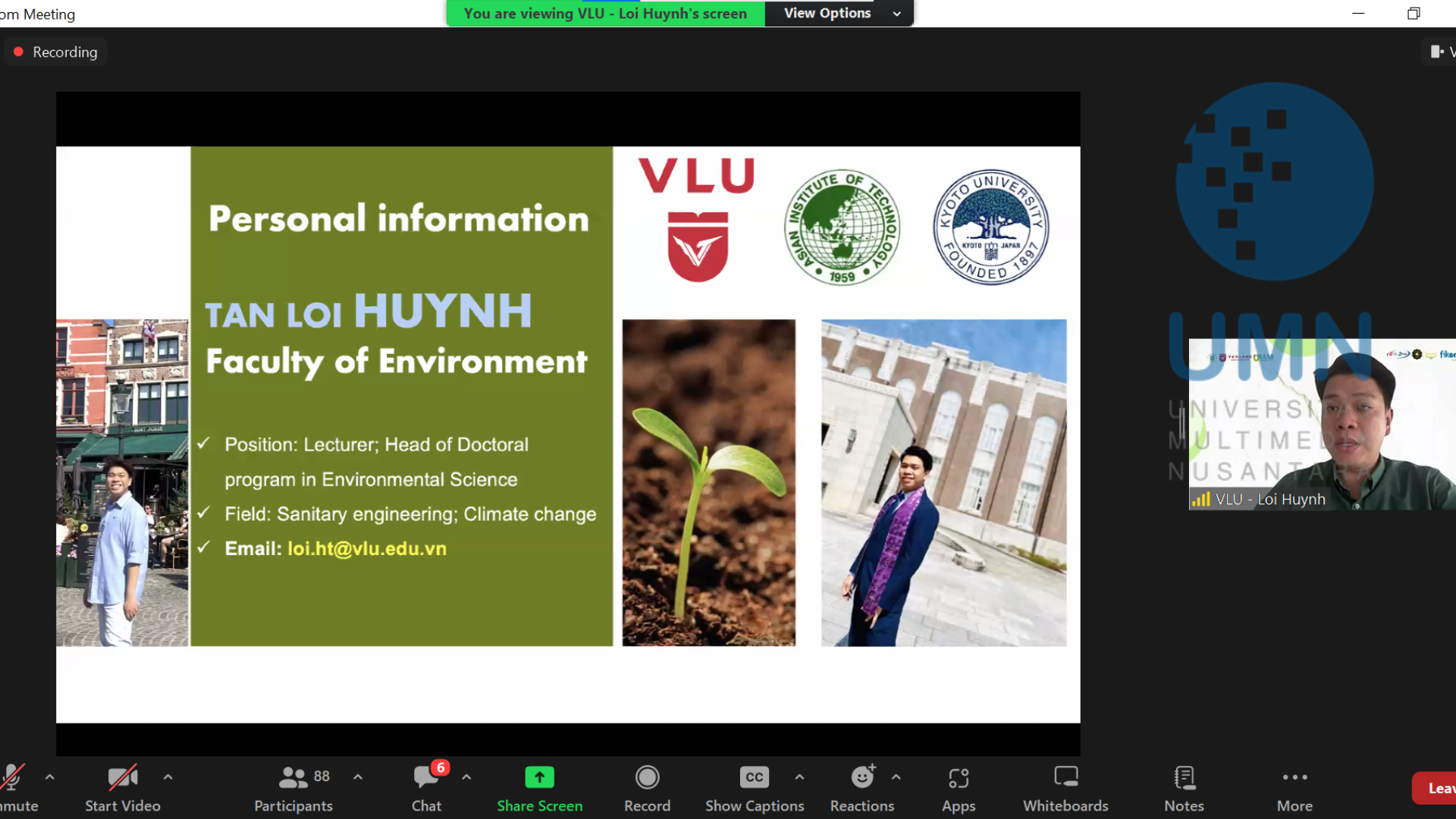This screenshot has width=1456, height=819.
Task: Click the email loi.ht@vlu.edu.vn on slide
Action: [367, 548]
